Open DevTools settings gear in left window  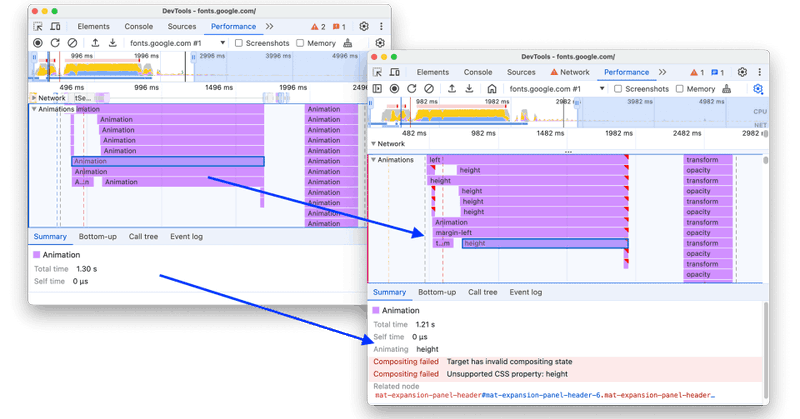(x=364, y=27)
